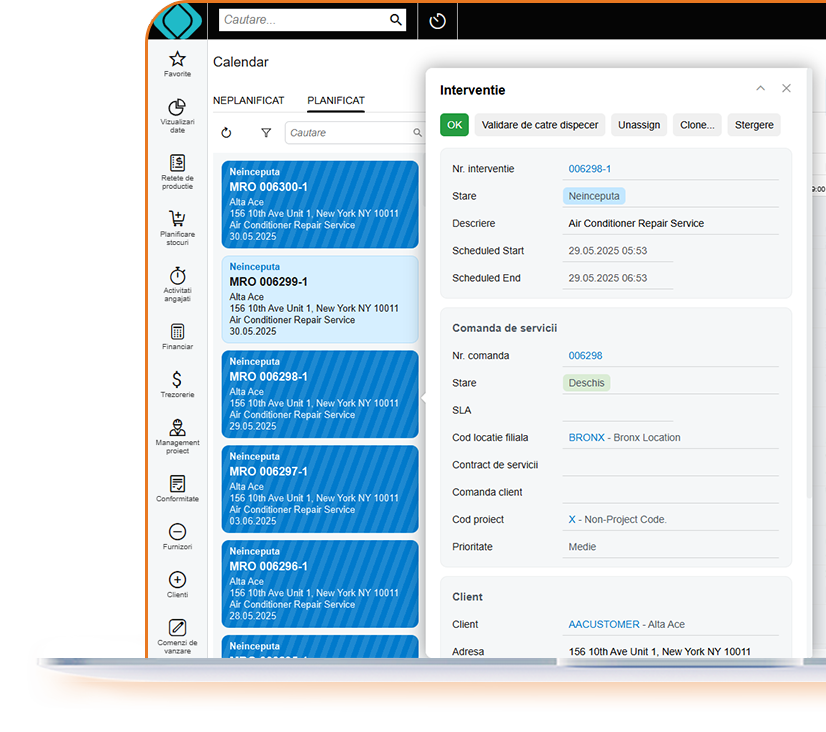Collapse the Interventie panel with chevron
Viewport: 826px width, 732px height.
click(760, 89)
